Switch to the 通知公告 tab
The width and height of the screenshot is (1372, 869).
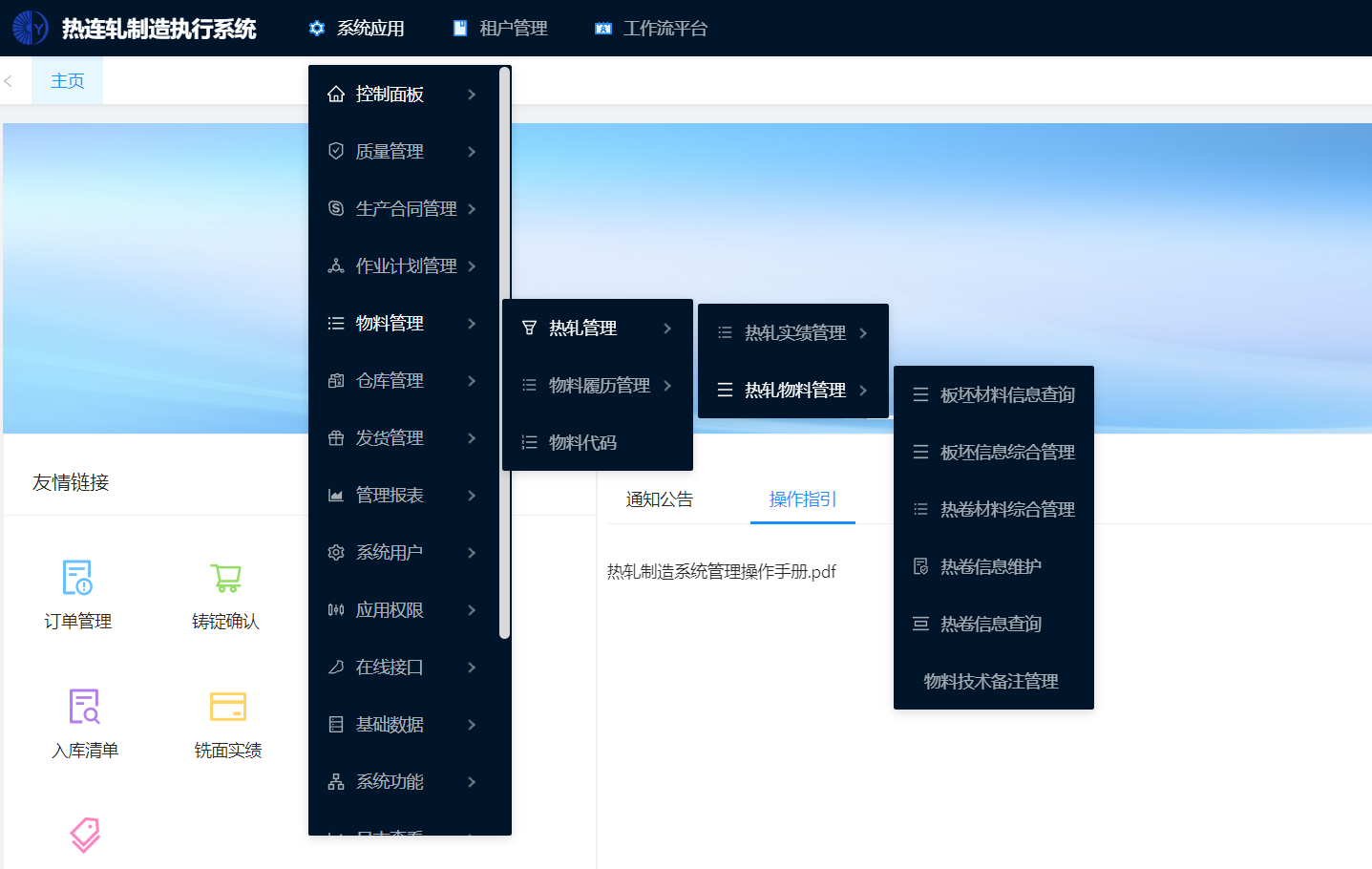[659, 499]
